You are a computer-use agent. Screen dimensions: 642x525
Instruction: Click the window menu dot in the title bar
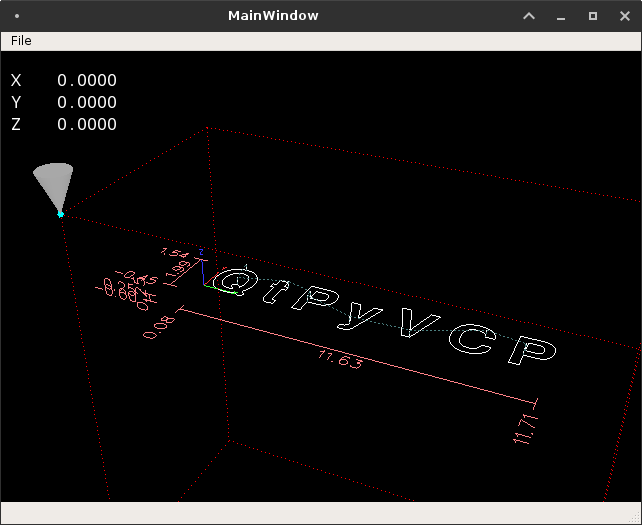[17, 16]
